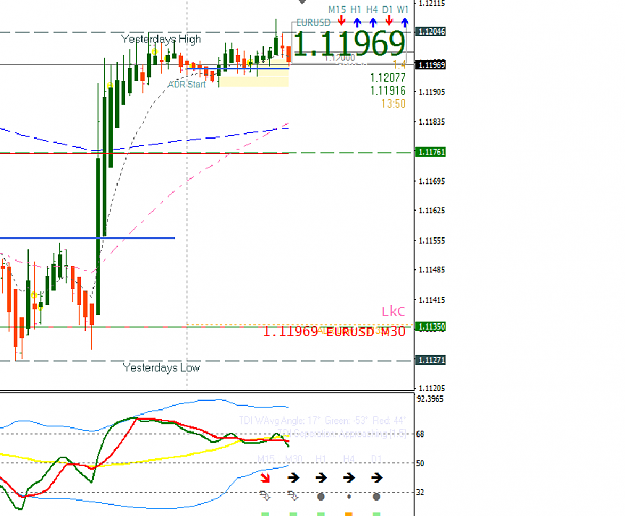The height and width of the screenshot is (516, 625).
Task: Click the large gray dot in D1 TDI column
Action: (376, 496)
